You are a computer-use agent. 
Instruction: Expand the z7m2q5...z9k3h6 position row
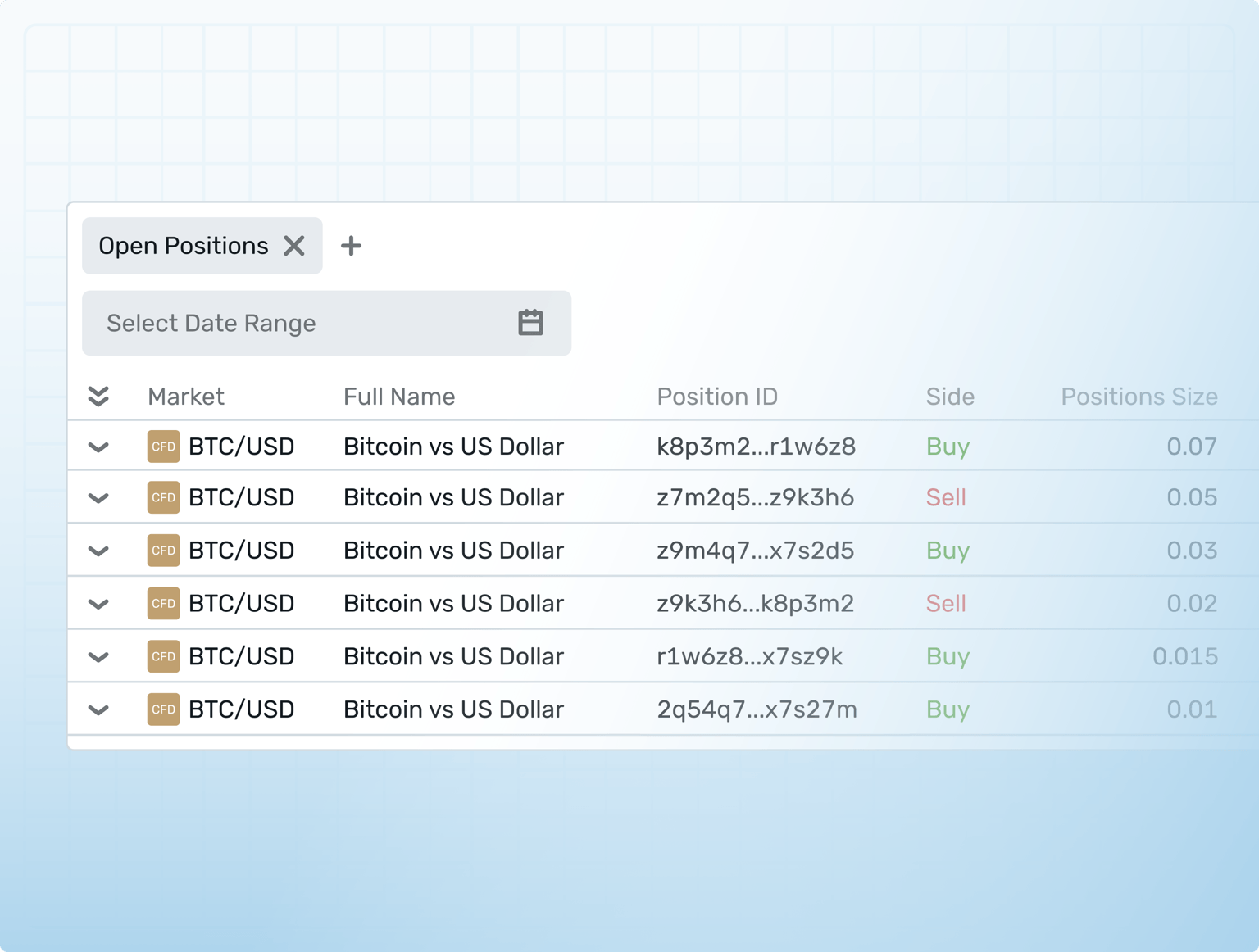coord(98,498)
